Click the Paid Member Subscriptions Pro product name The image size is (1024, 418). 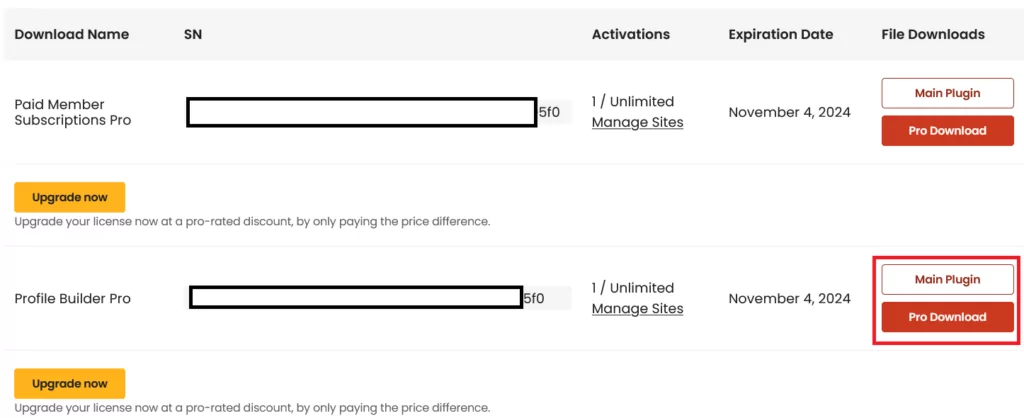[72, 112]
